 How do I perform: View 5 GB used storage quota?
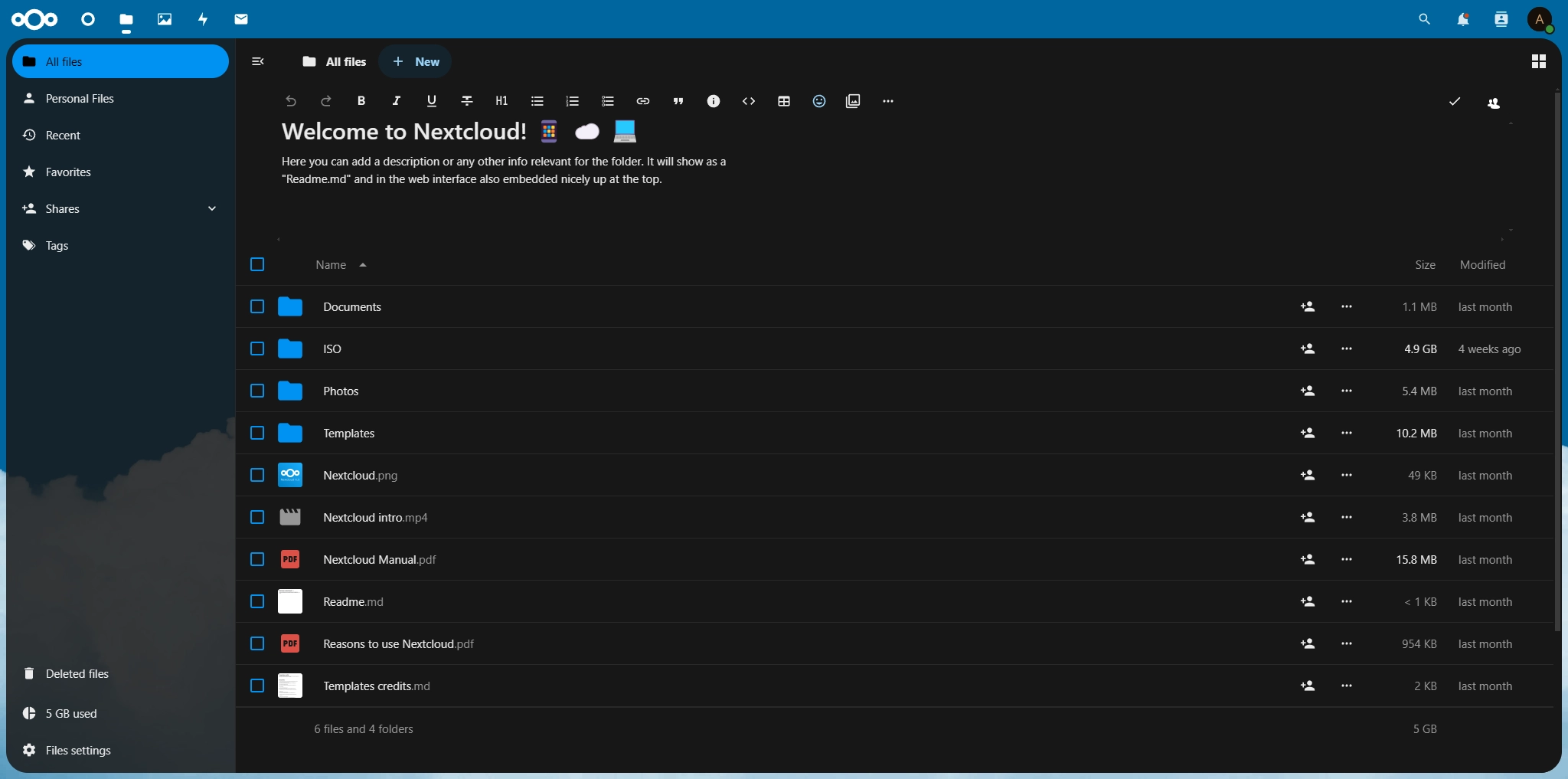pyautogui.click(x=120, y=713)
